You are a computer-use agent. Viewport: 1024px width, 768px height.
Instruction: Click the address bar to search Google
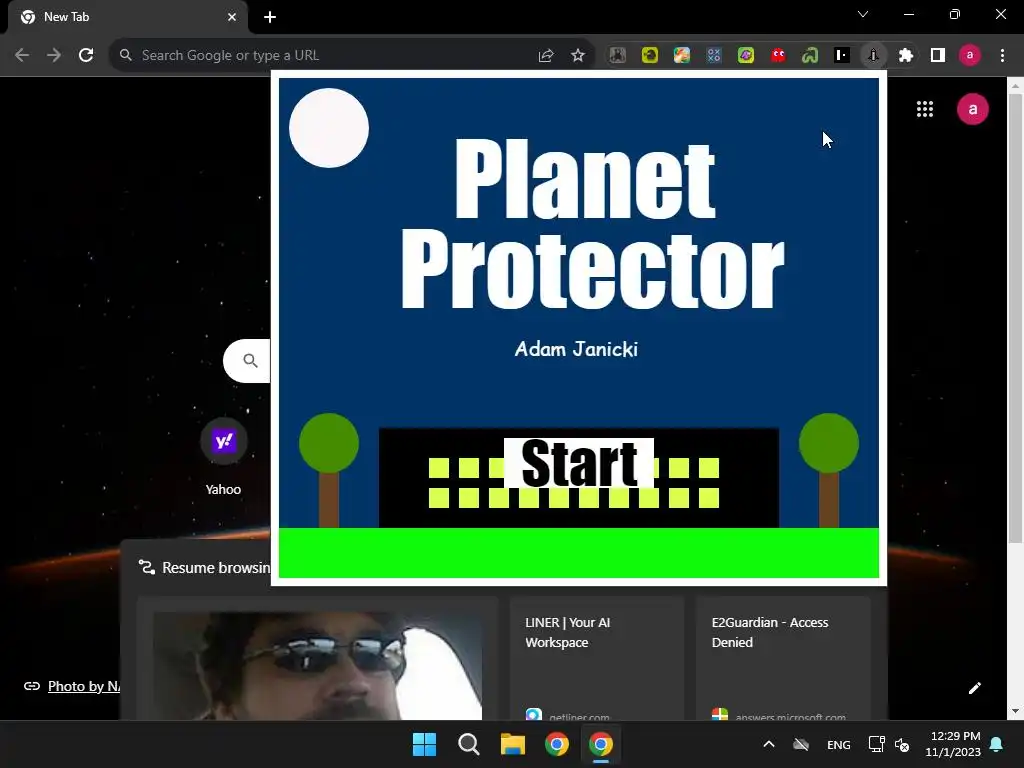pos(327,56)
